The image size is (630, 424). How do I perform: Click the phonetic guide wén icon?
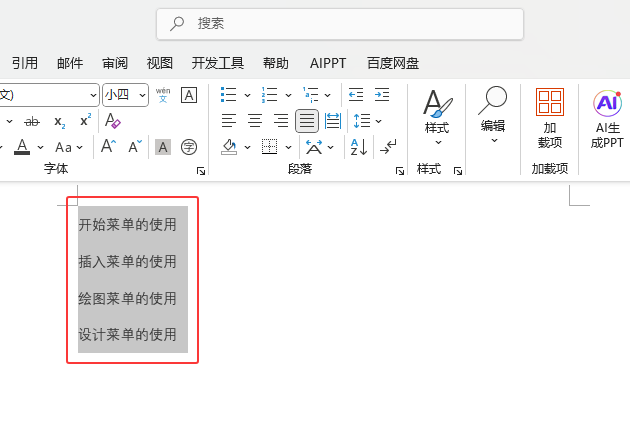pos(163,95)
